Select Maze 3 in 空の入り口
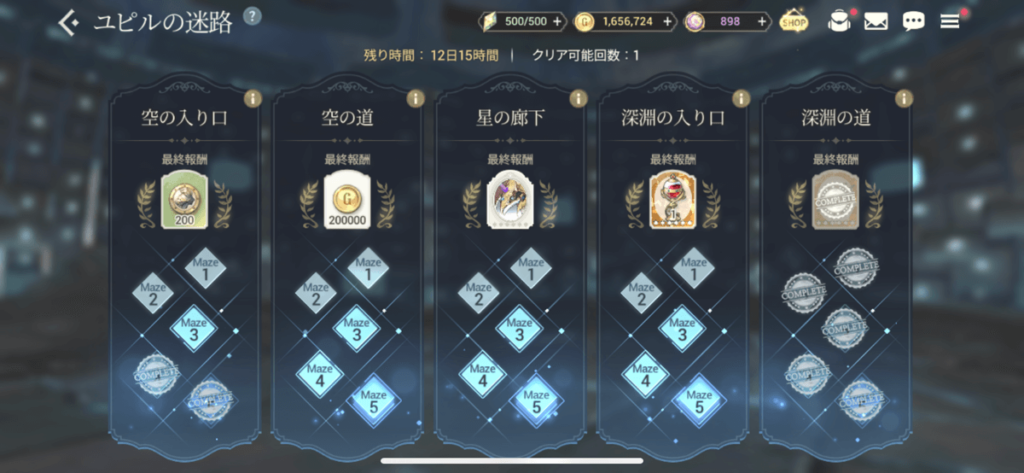This screenshot has width=1024, height=473. 193,329
